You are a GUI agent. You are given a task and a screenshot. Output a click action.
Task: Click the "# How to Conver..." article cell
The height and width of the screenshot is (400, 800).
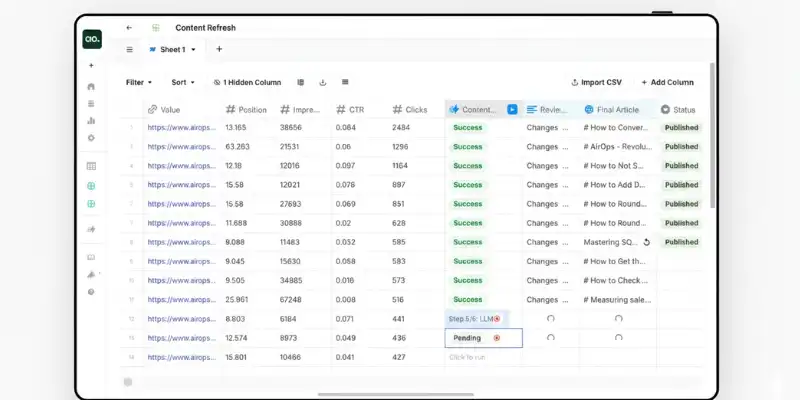[616, 128]
